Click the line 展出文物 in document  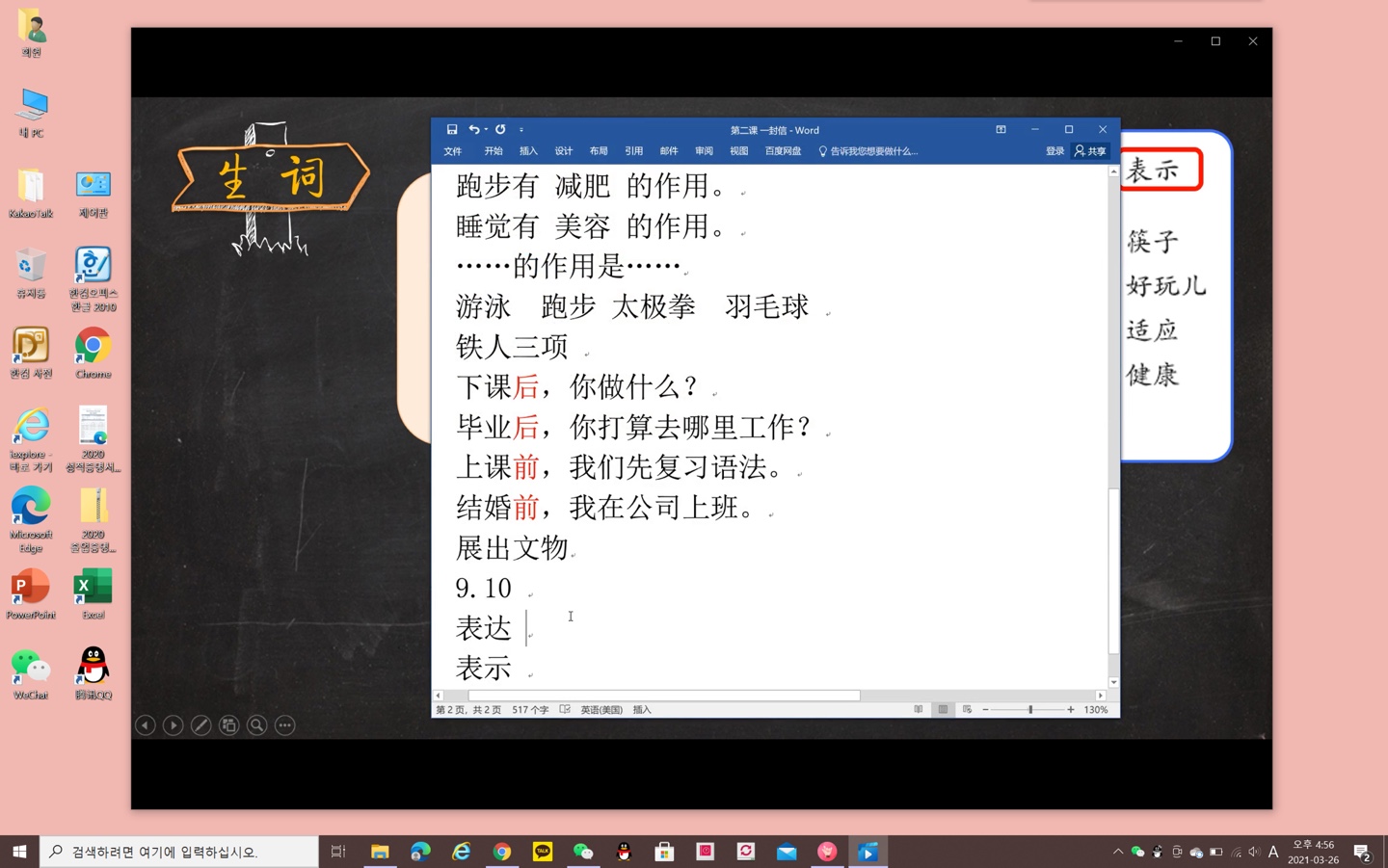512,548
